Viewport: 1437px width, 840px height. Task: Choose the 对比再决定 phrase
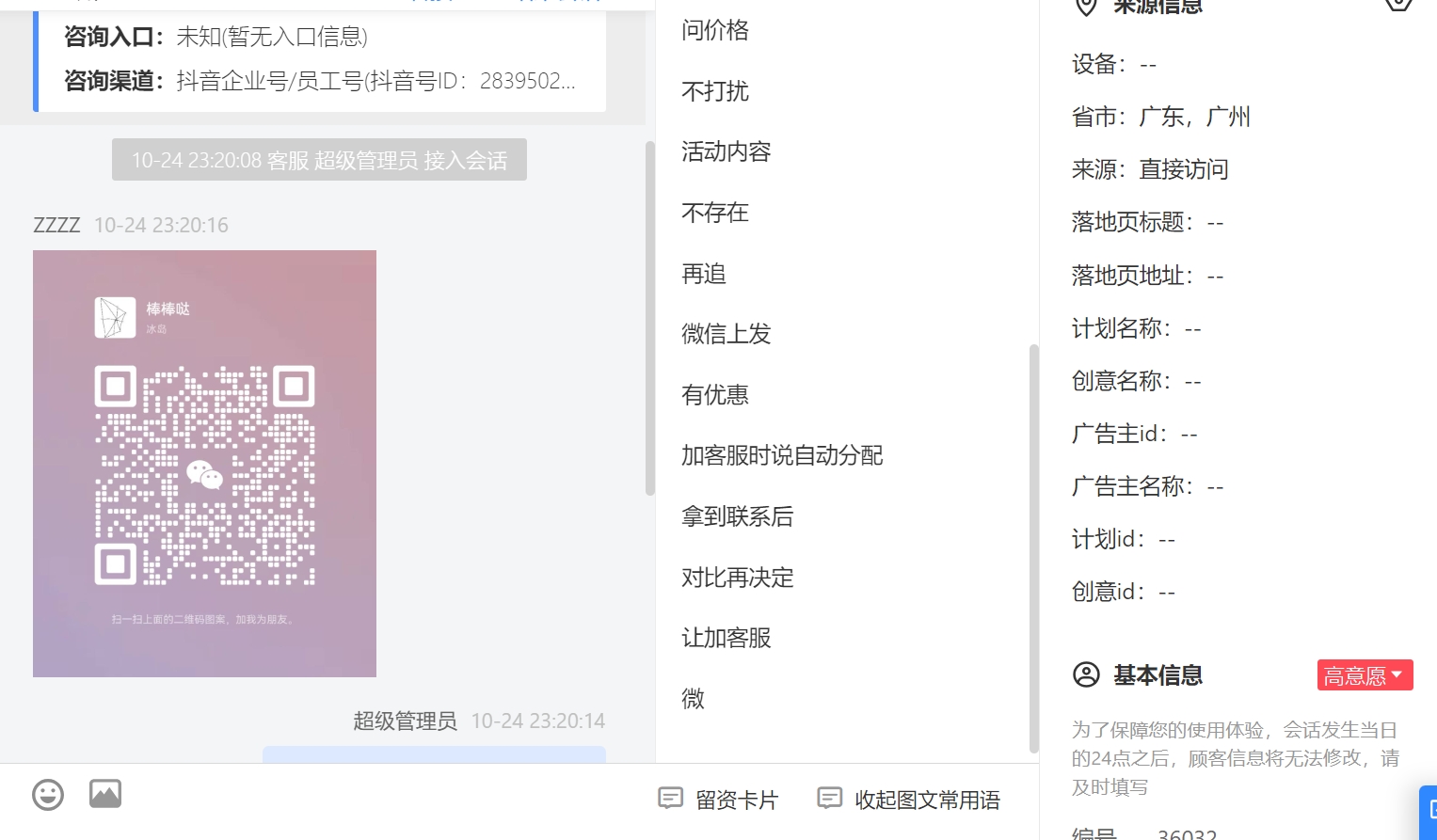tap(738, 578)
